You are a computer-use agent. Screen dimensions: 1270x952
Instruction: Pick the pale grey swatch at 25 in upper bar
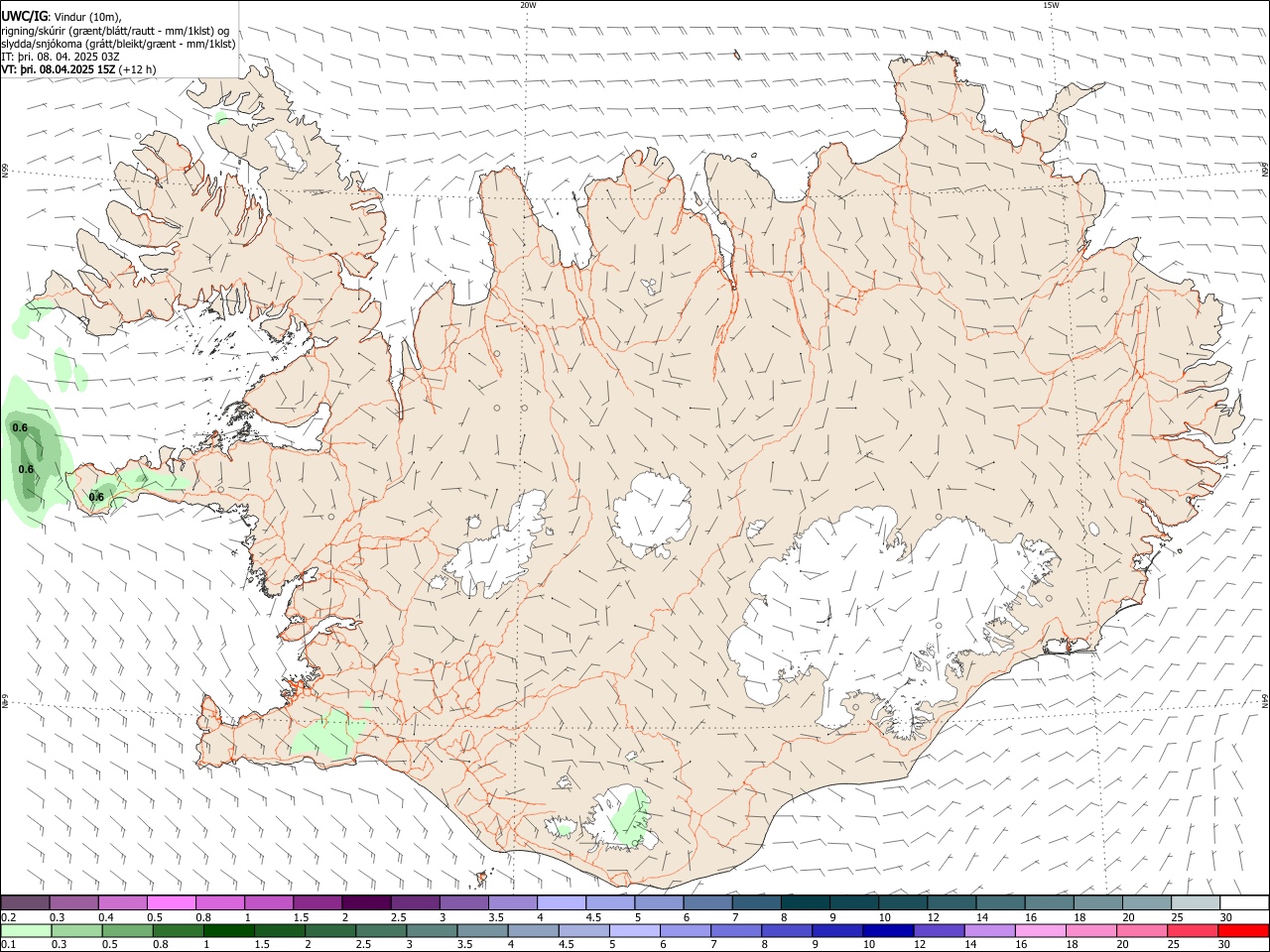(x=1195, y=902)
